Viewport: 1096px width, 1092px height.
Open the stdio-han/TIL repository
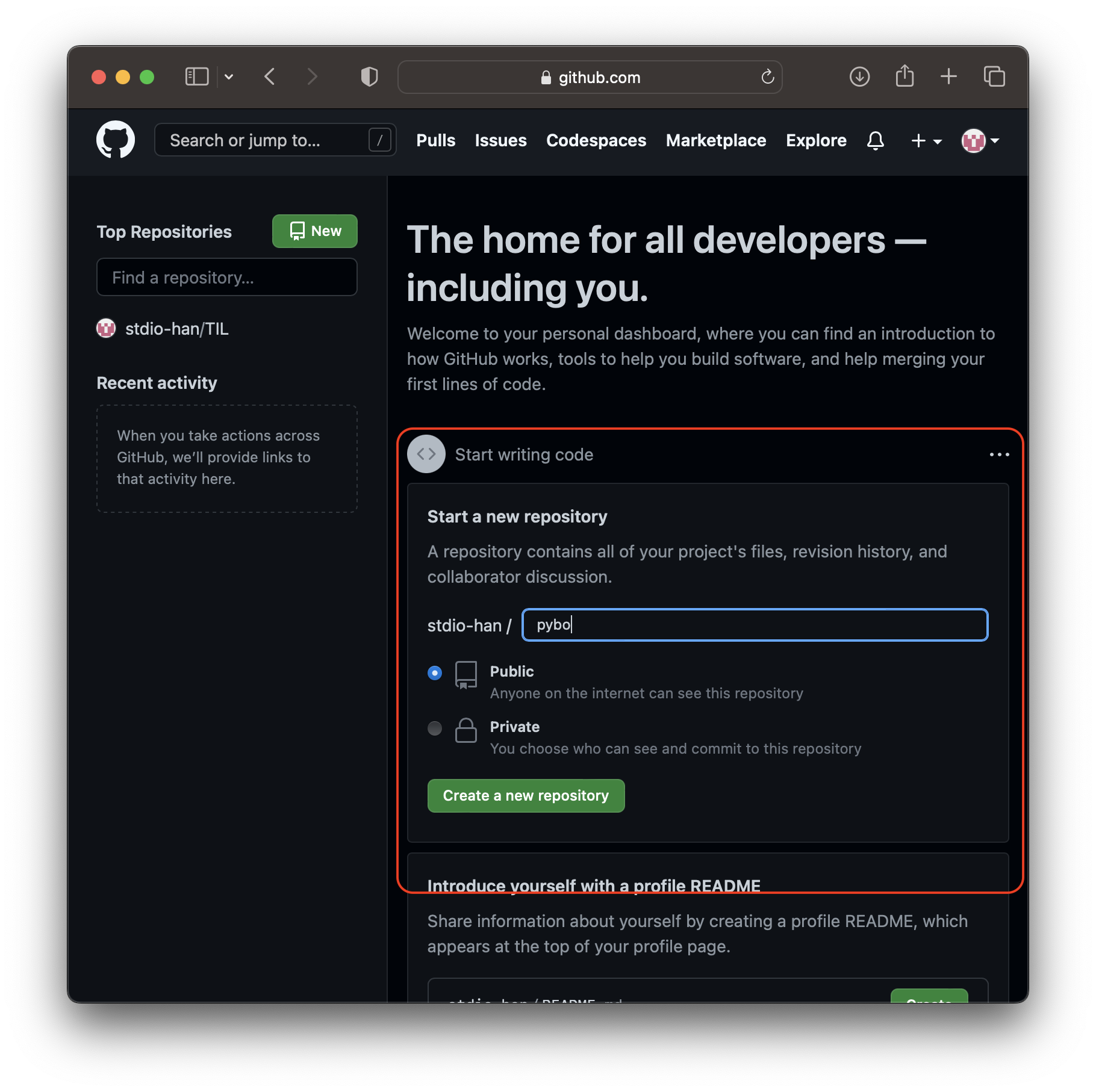[x=176, y=329]
